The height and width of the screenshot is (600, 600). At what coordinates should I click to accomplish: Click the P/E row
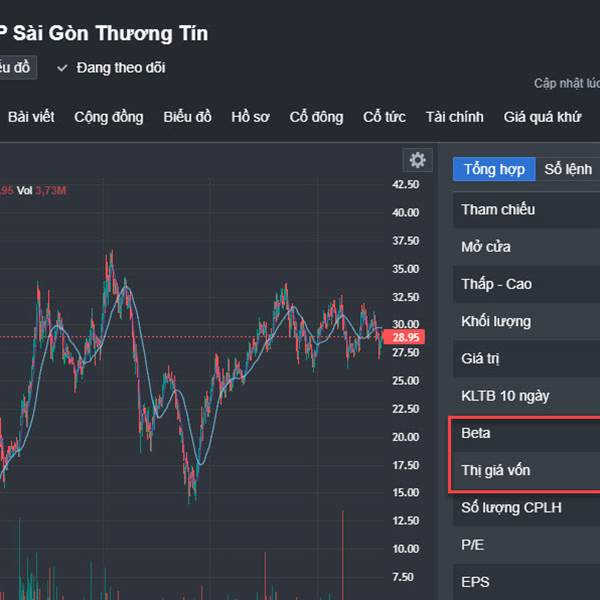527,545
